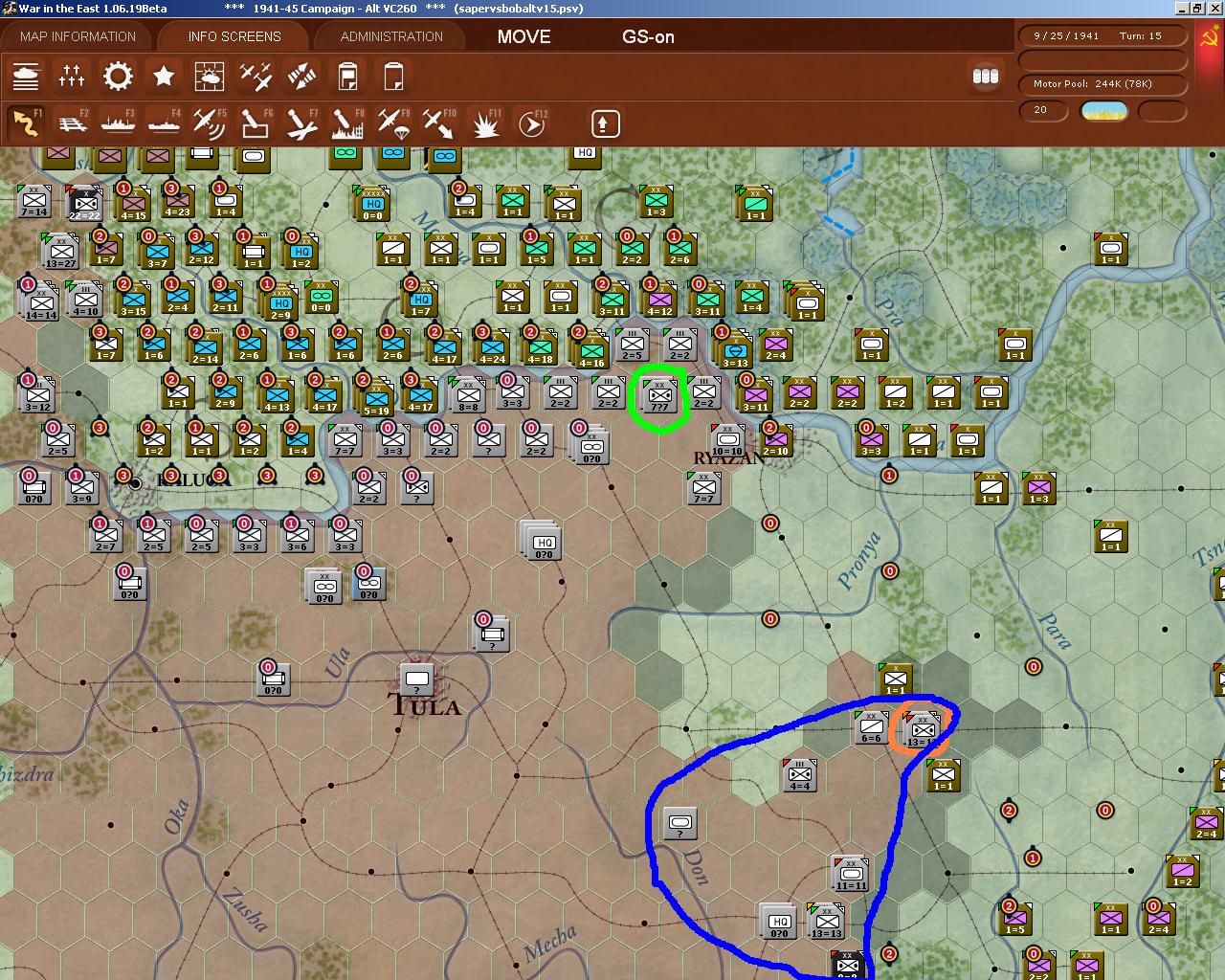The image size is (1225, 980).
Task: Select the 4=4 infantry unit inside blue outline
Action: pos(800,775)
